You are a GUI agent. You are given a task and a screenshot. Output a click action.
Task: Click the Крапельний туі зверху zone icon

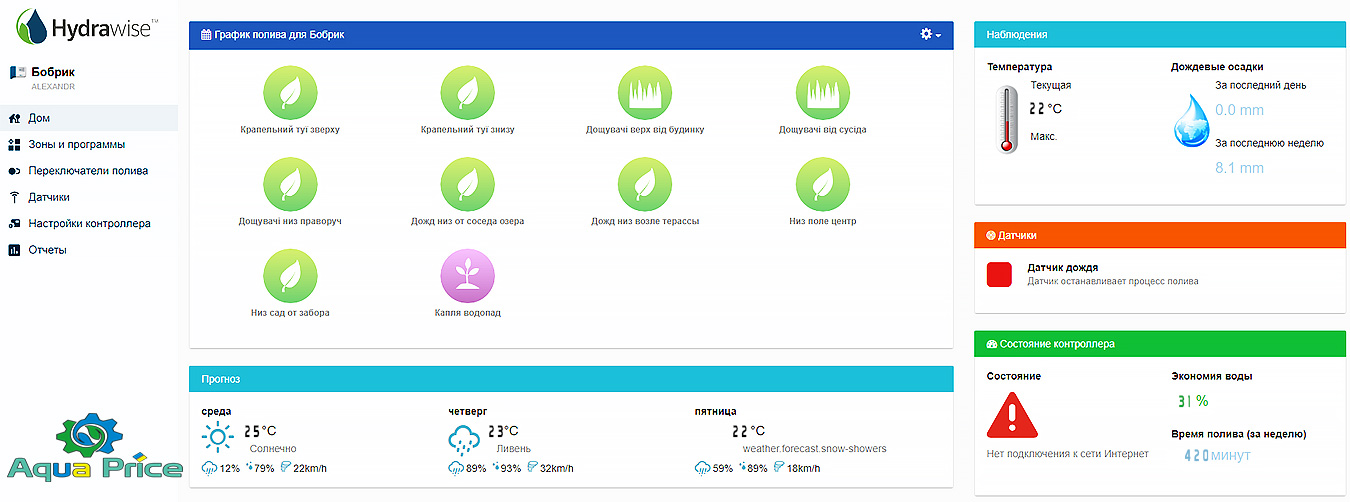(290, 92)
